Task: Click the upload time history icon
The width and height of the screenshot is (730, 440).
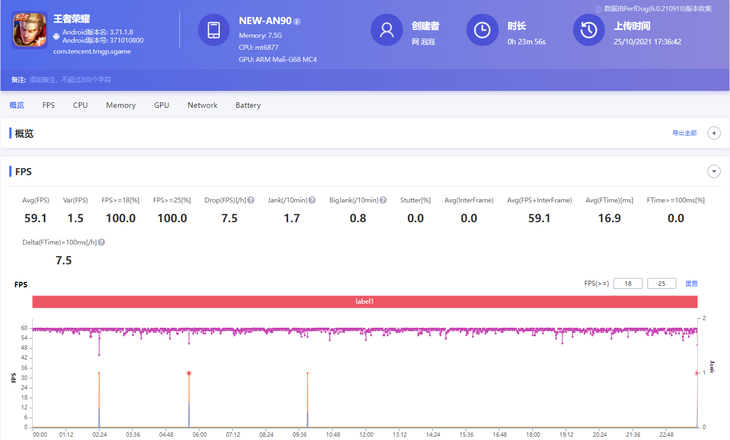Action: click(588, 30)
